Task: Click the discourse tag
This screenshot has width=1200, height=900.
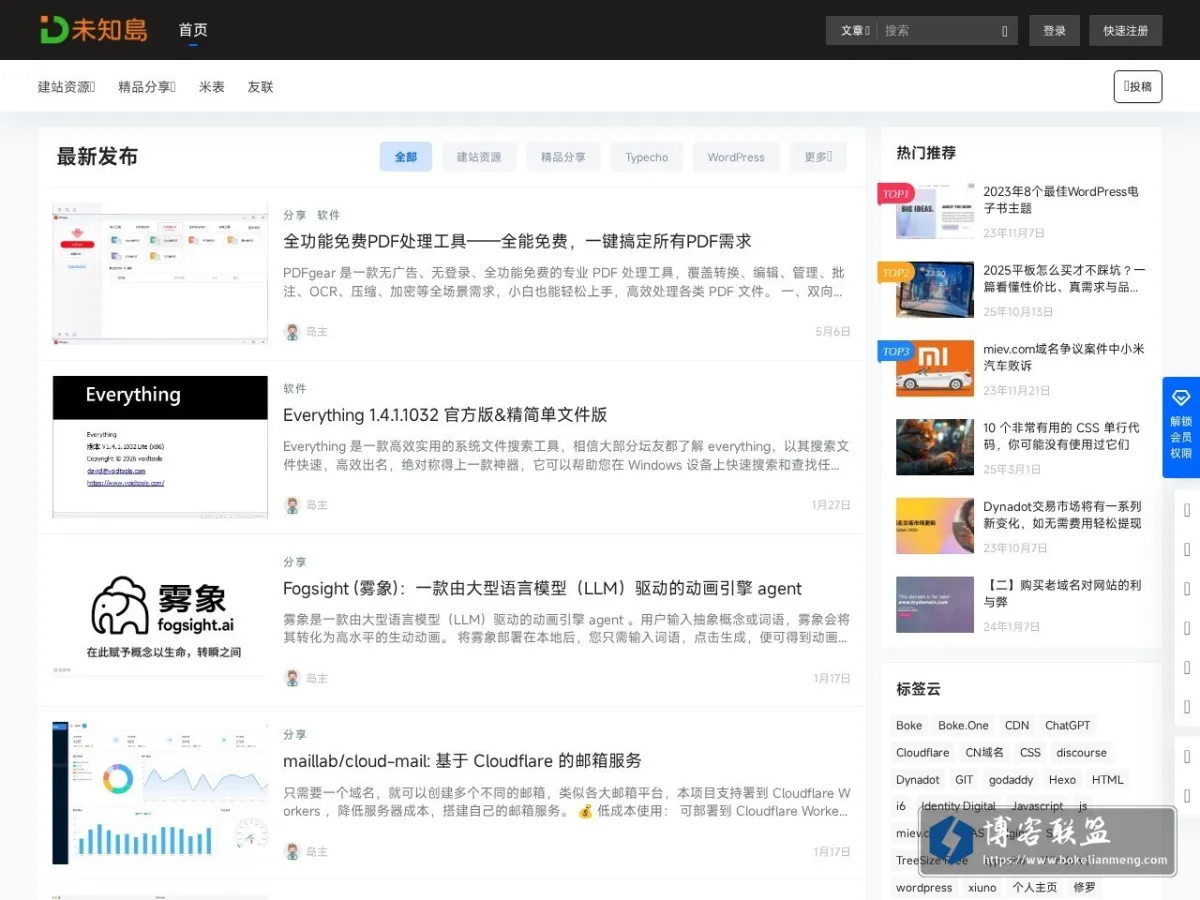Action: [x=1082, y=753]
